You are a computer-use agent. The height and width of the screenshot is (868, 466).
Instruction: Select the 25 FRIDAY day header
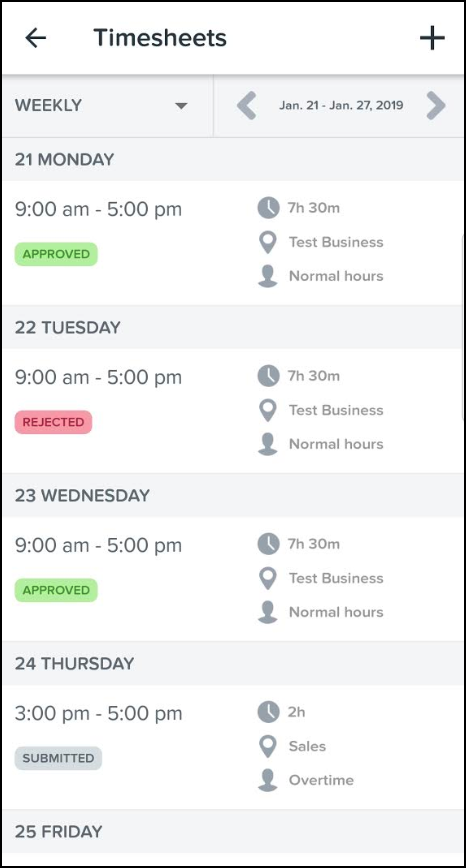59,831
